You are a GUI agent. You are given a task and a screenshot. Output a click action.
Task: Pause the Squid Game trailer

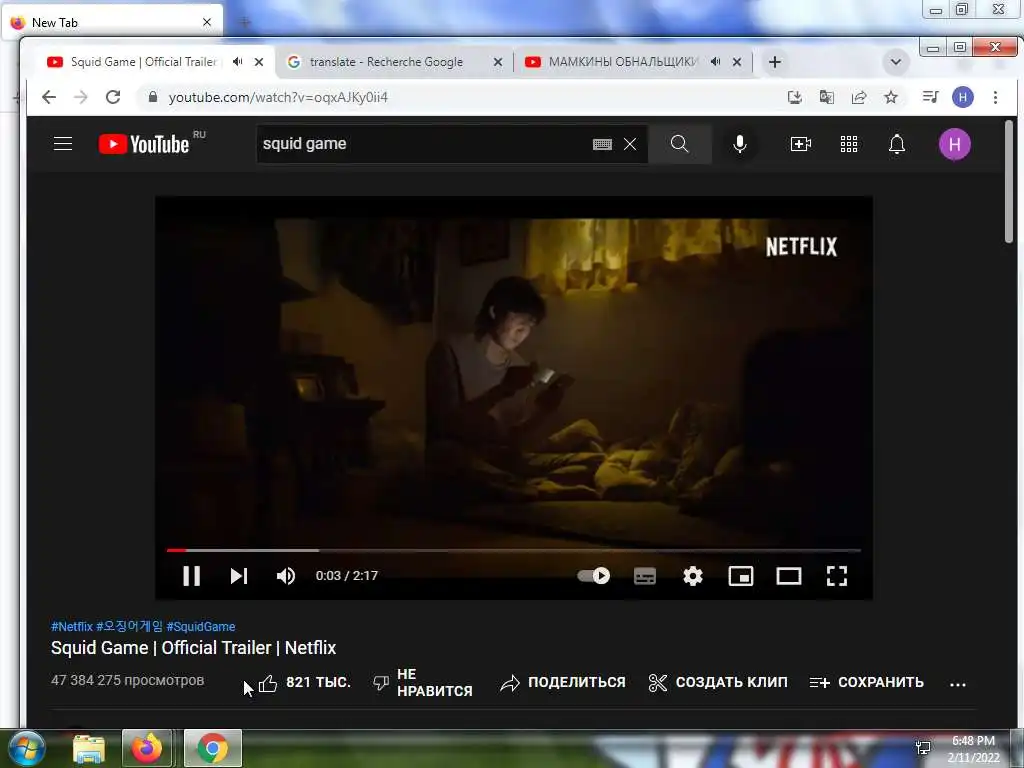coord(191,576)
